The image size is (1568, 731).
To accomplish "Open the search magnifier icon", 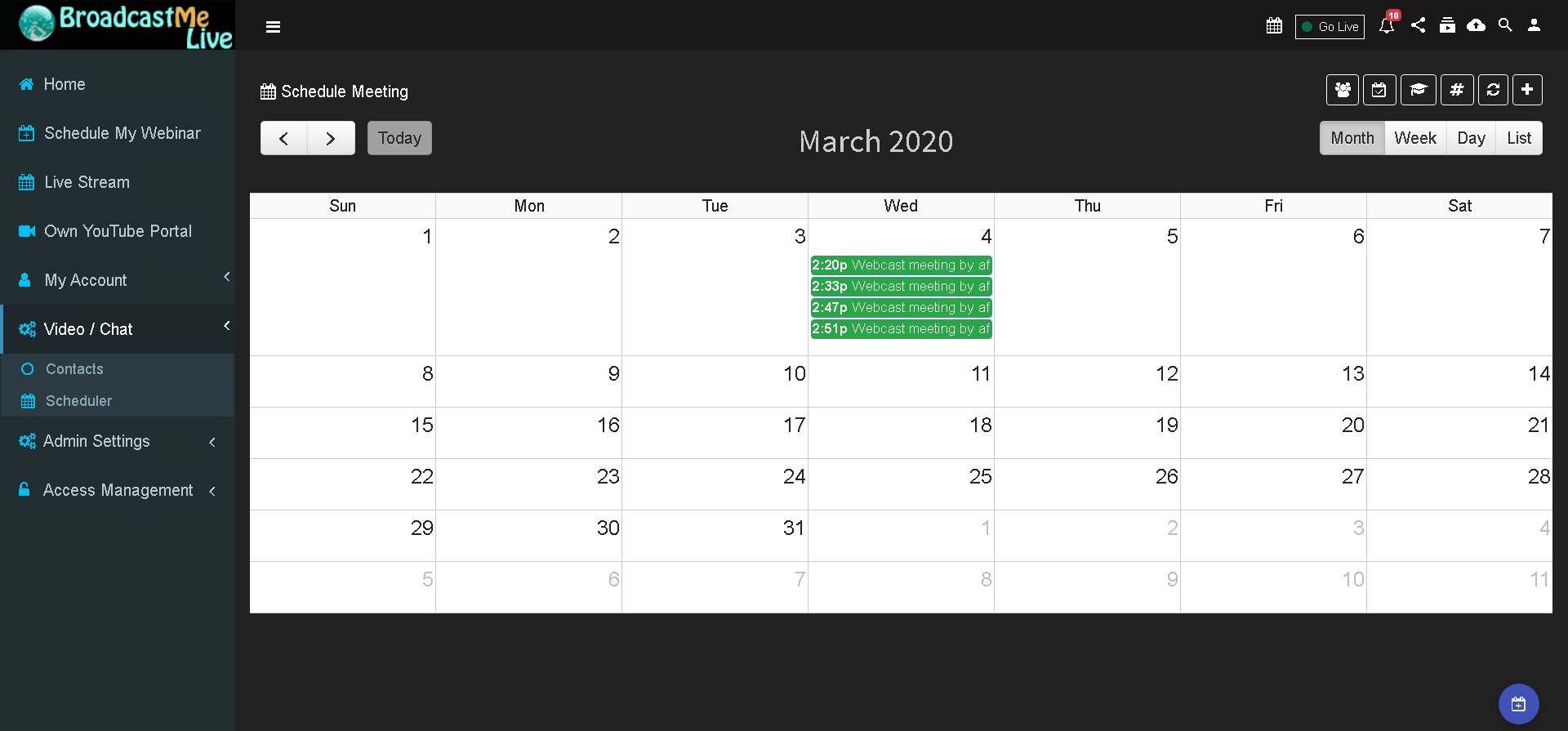I will click(1505, 25).
